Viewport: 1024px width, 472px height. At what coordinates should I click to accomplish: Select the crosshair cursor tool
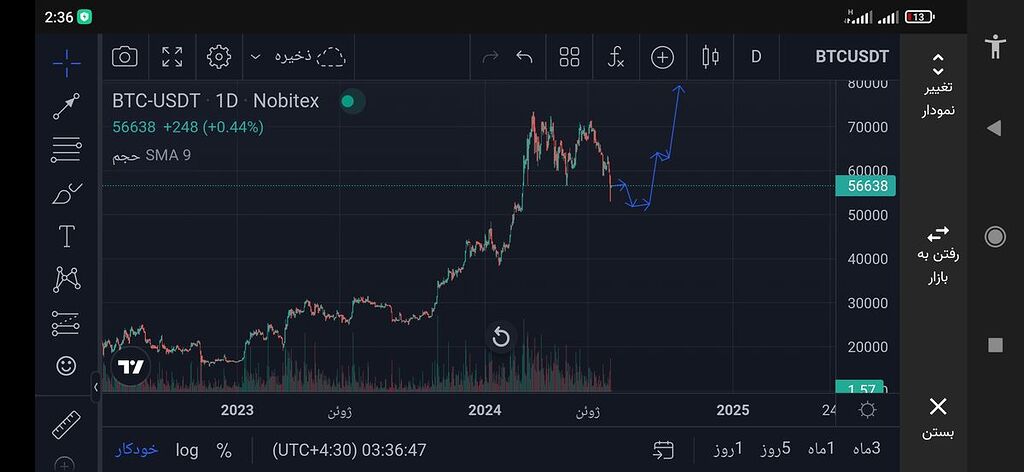[x=66, y=62]
